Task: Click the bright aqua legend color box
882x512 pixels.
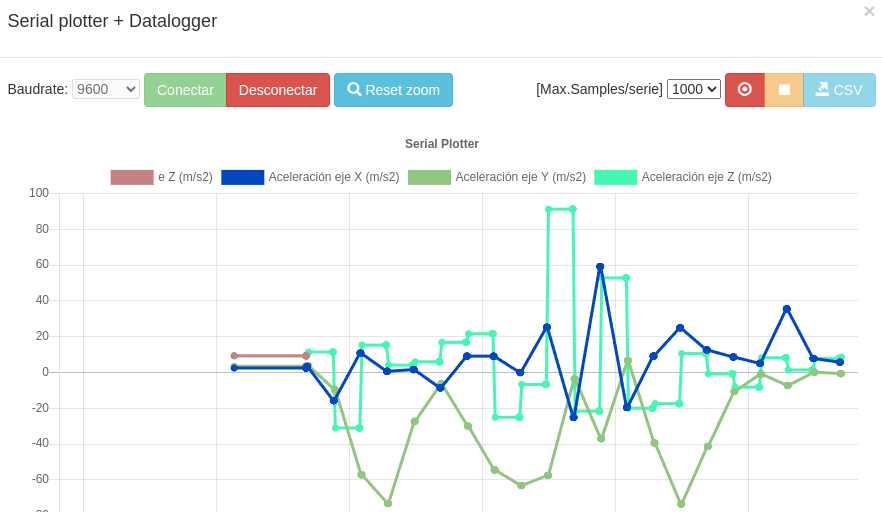Action: pos(615,177)
